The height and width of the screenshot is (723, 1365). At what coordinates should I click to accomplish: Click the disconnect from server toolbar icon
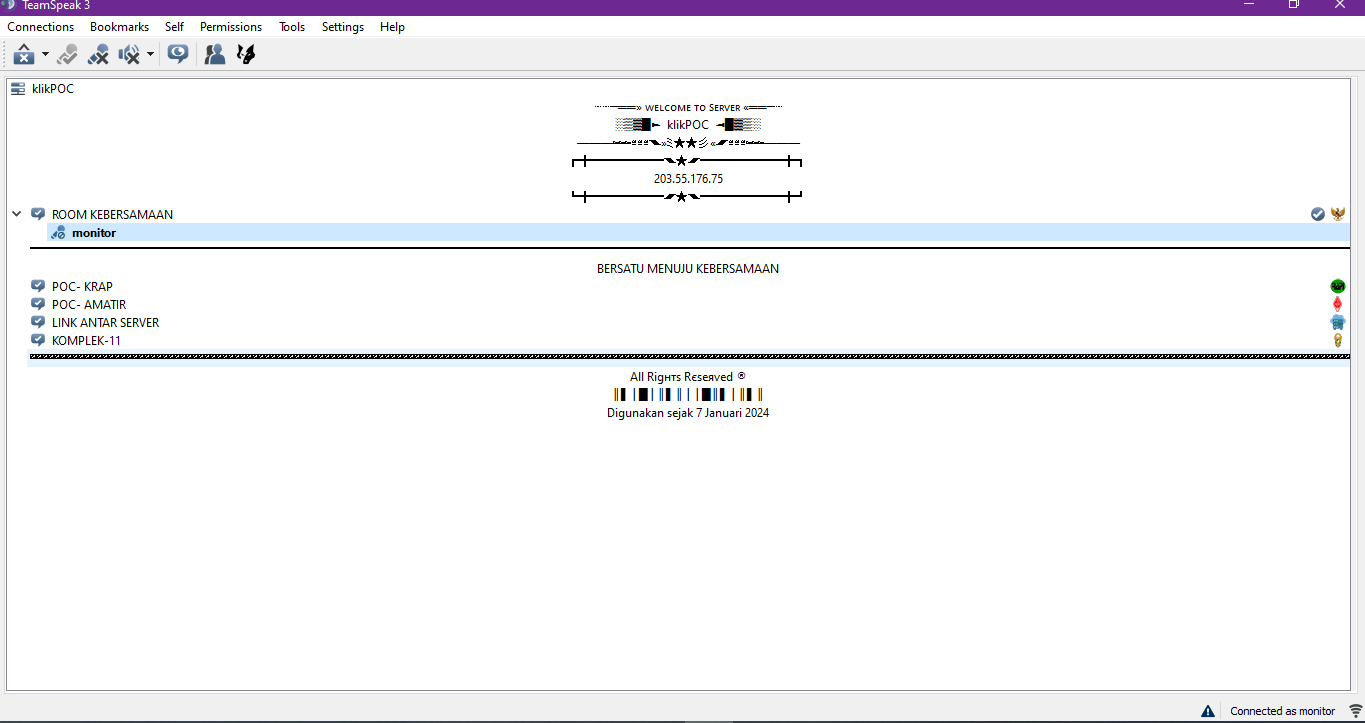tap(24, 54)
